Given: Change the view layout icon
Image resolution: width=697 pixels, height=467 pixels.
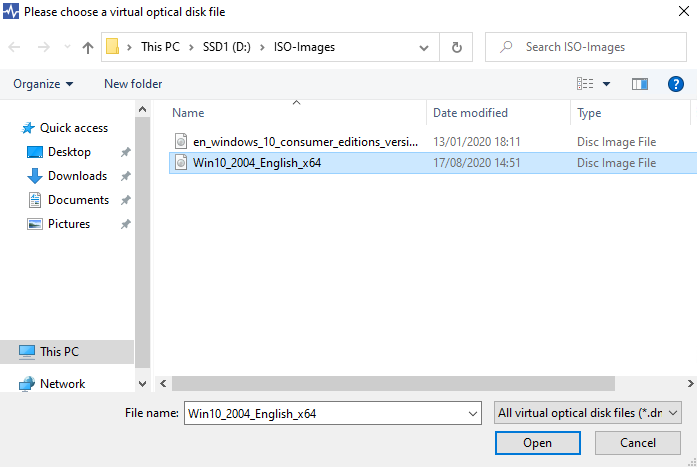Looking at the screenshot, I should (585, 84).
